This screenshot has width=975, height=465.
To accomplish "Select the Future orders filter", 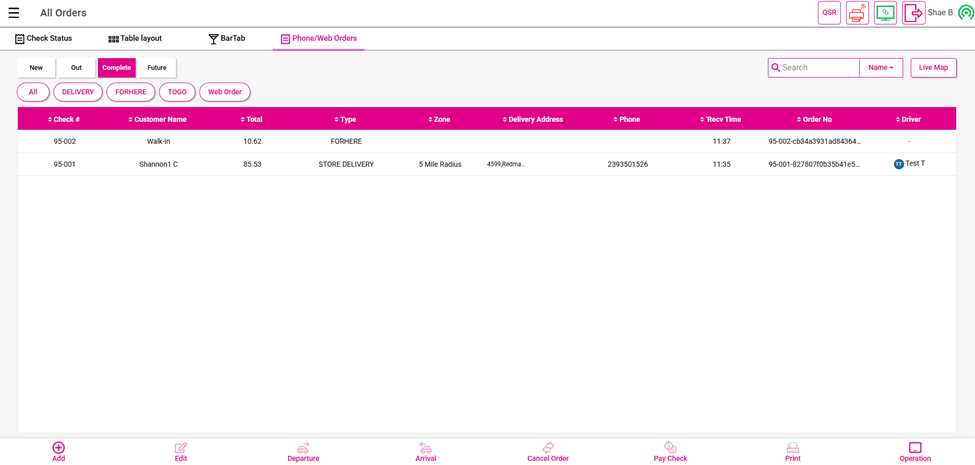I will tap(157, 68).
